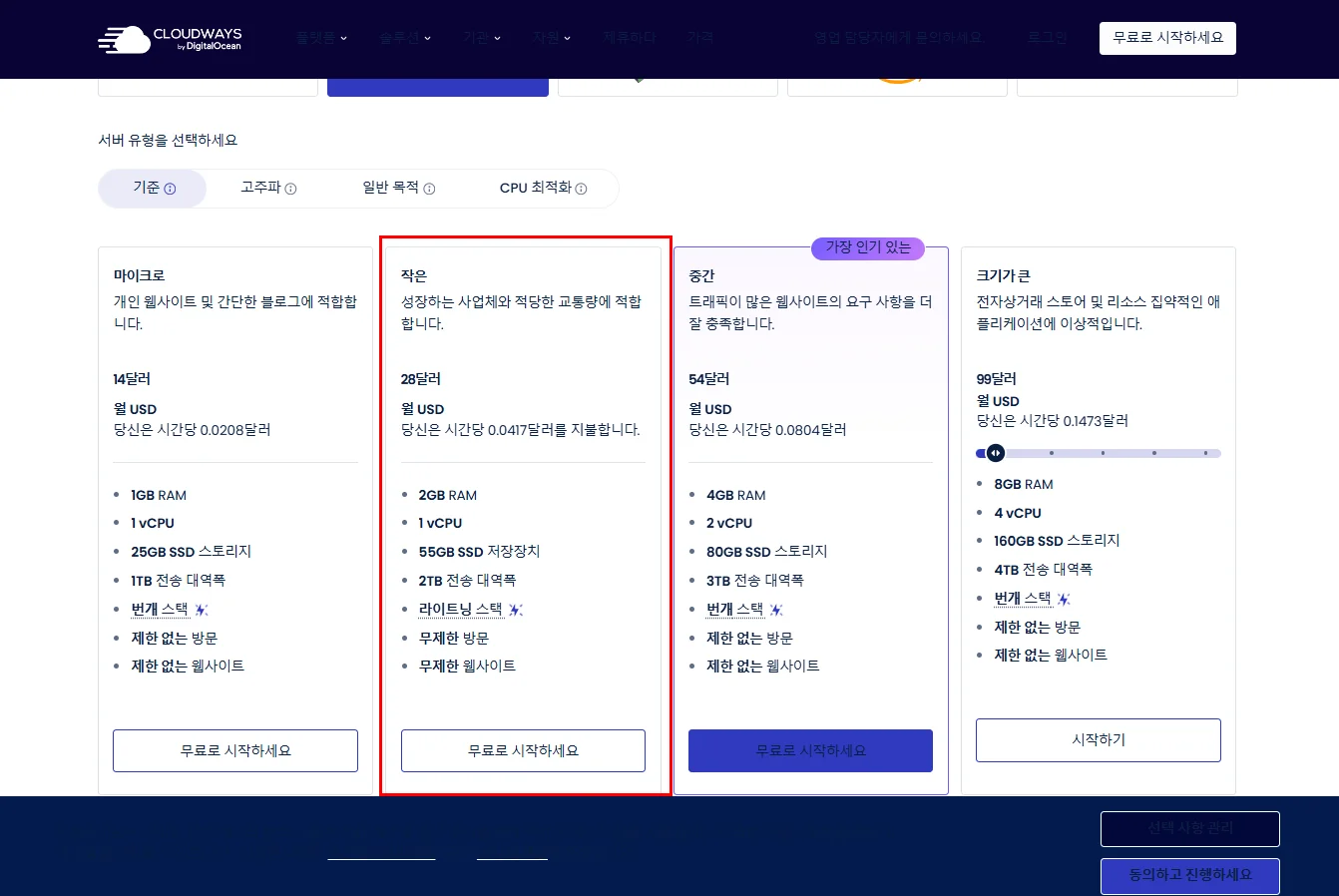Open 번개 스택 link in 8GB RAM plan
Viewport: 1339px width, 896px height.
tap(1023, 599)
